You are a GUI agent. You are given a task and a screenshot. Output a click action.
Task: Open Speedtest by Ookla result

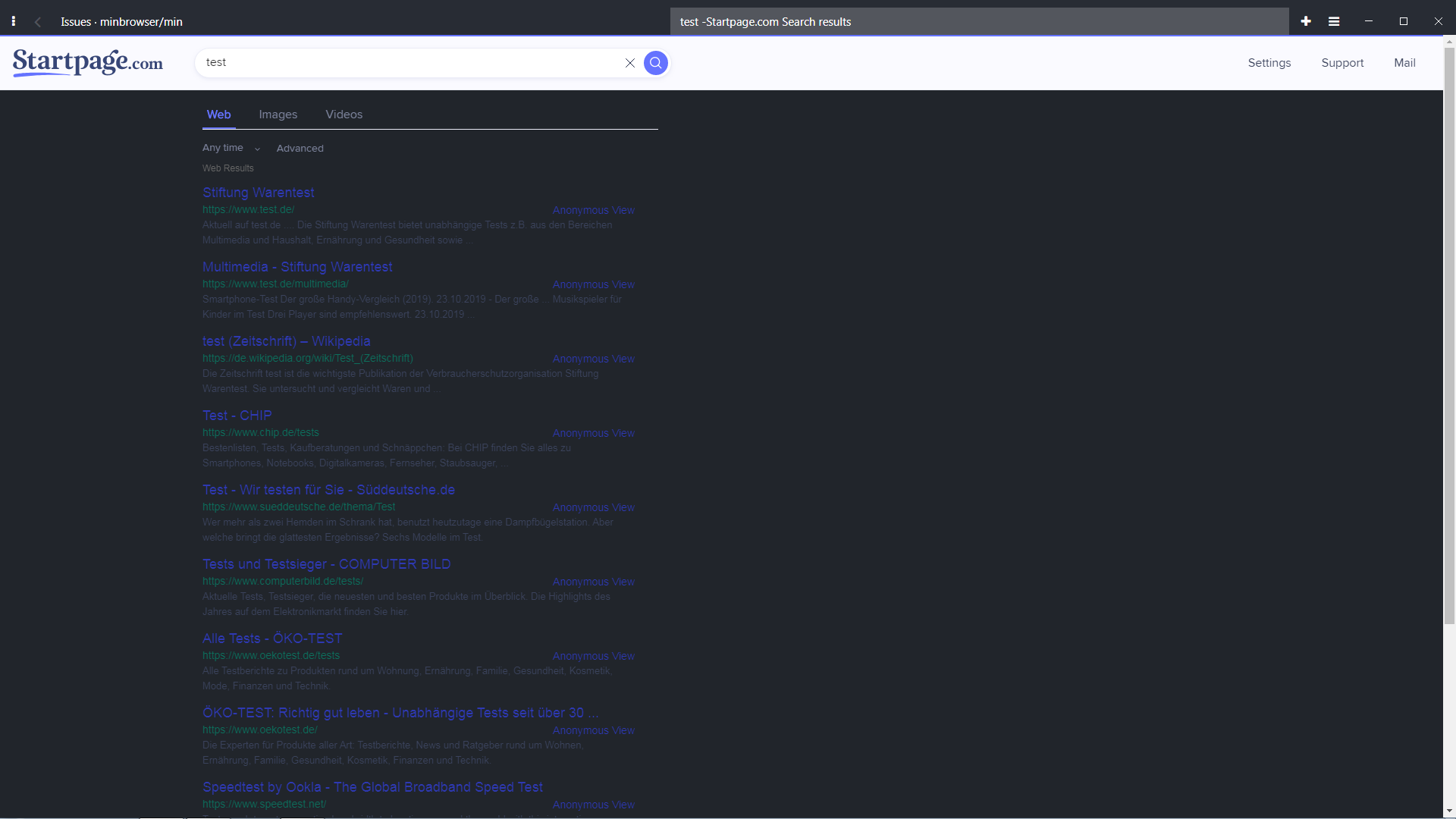point(372,787)
